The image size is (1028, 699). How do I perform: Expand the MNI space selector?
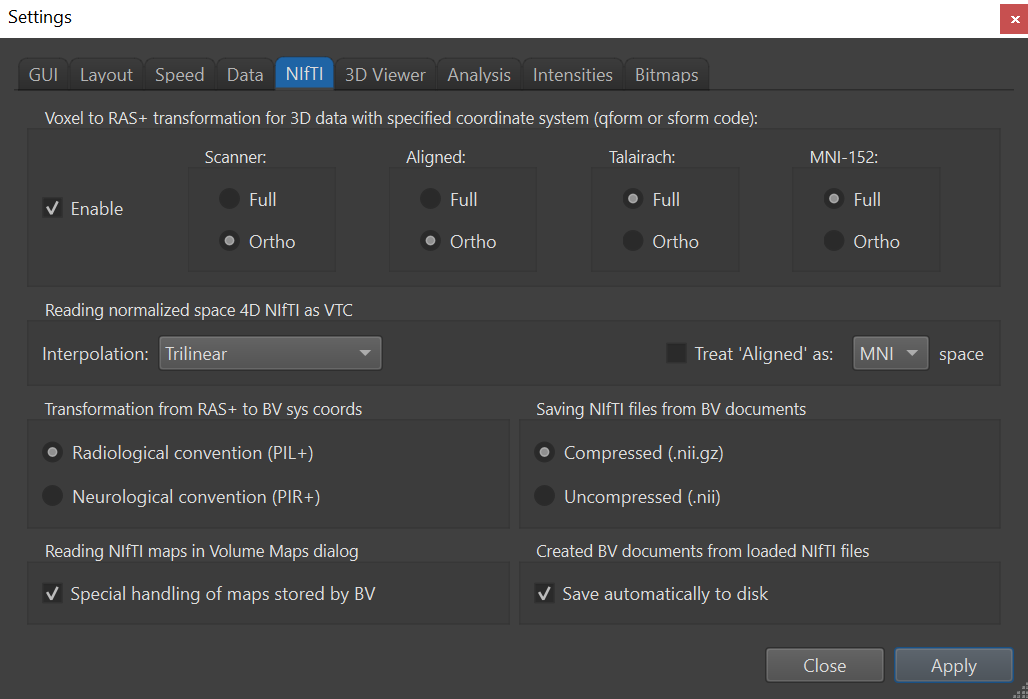(890, 353)
